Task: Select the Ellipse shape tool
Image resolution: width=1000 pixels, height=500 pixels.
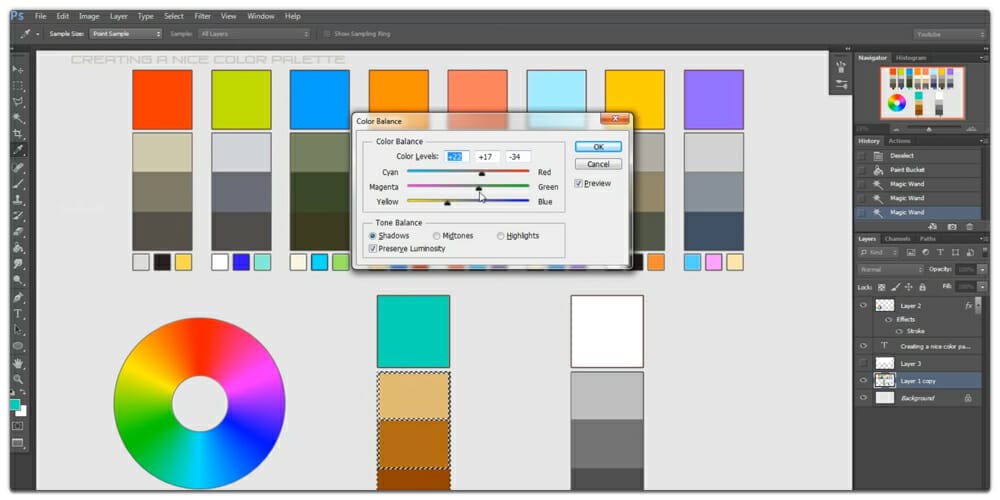Action: [x=18, y=346]
